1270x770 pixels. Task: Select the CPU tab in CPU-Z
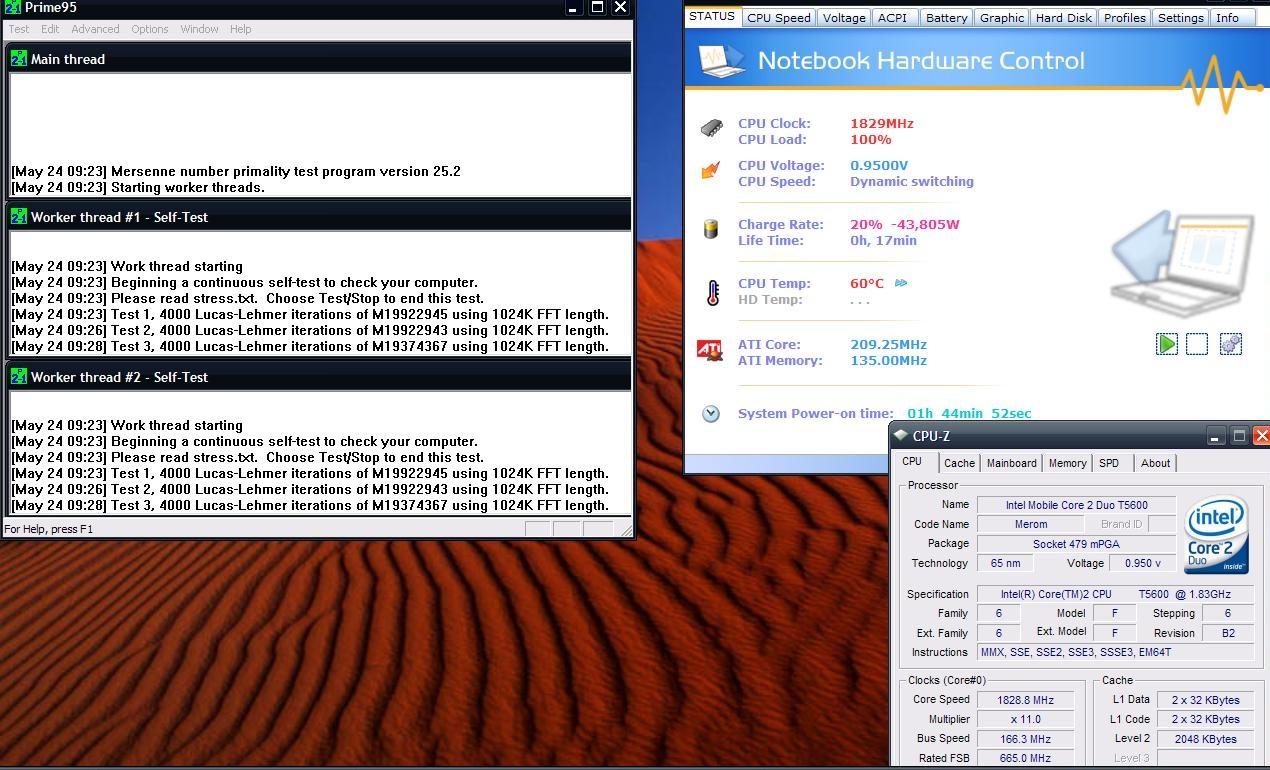912,462
